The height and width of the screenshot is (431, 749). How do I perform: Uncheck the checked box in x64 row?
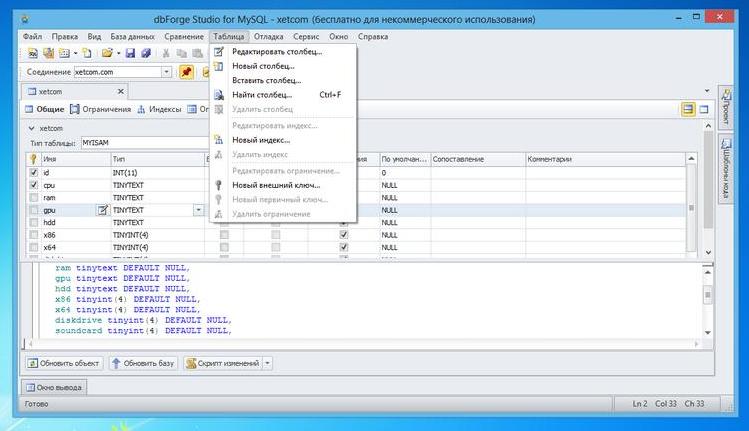pyautogui.click(x=343, y=247)
